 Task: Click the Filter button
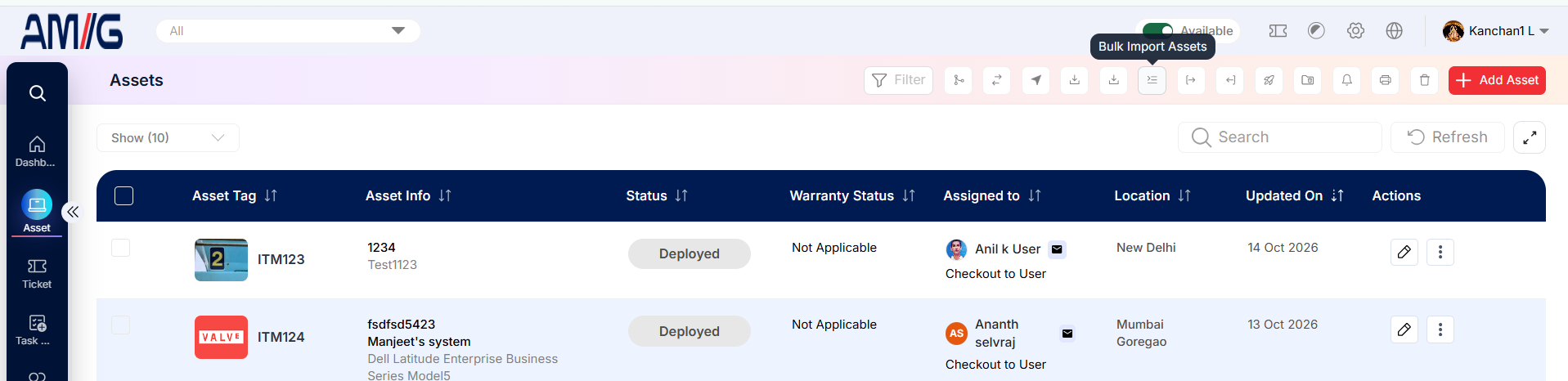(x=898, y=80)
